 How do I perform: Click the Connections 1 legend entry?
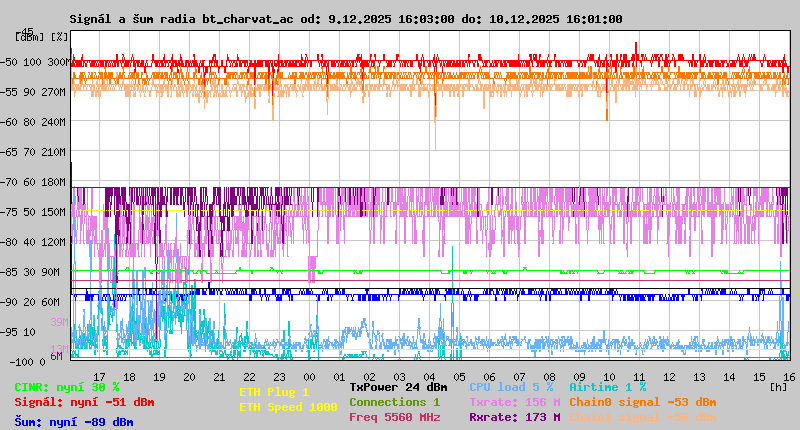pyautogui.click(x=394, y=402)
